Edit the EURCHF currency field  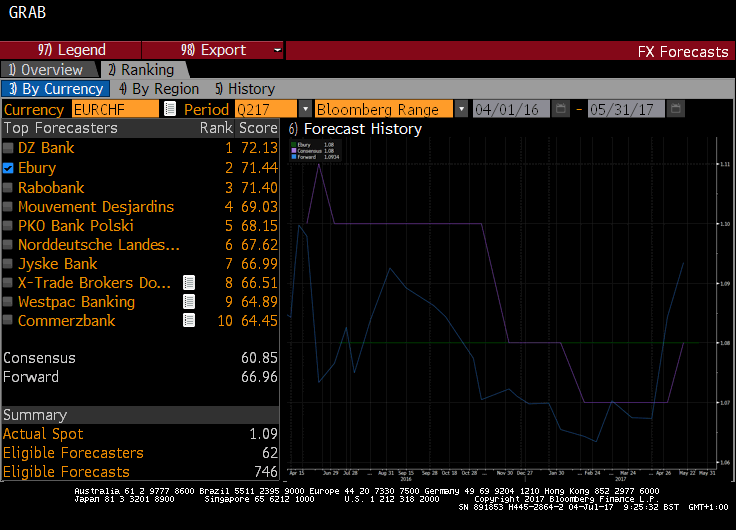point(115,109)
